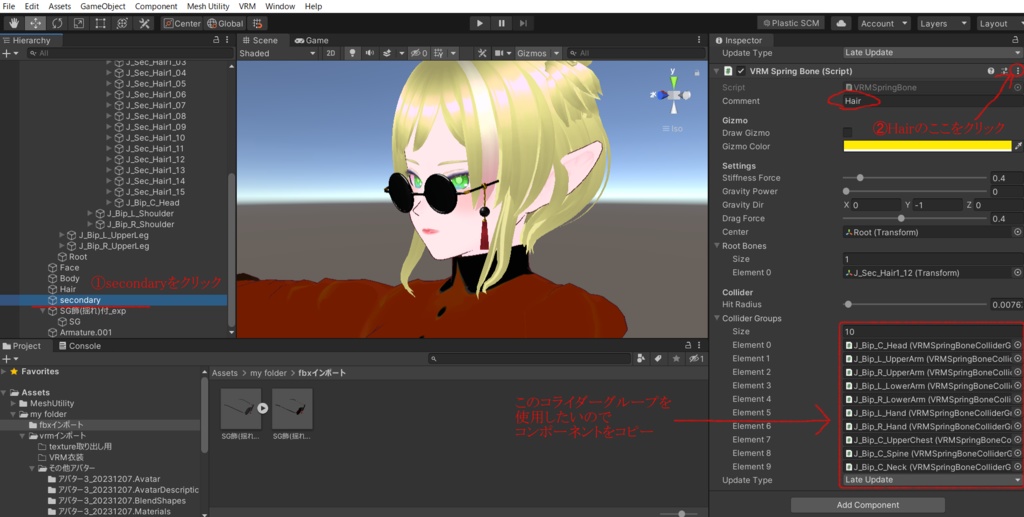The width and height of the screenshot is (1024, 517).
Task: Open the Mesh Utility menu
Action: pos(208,6)
